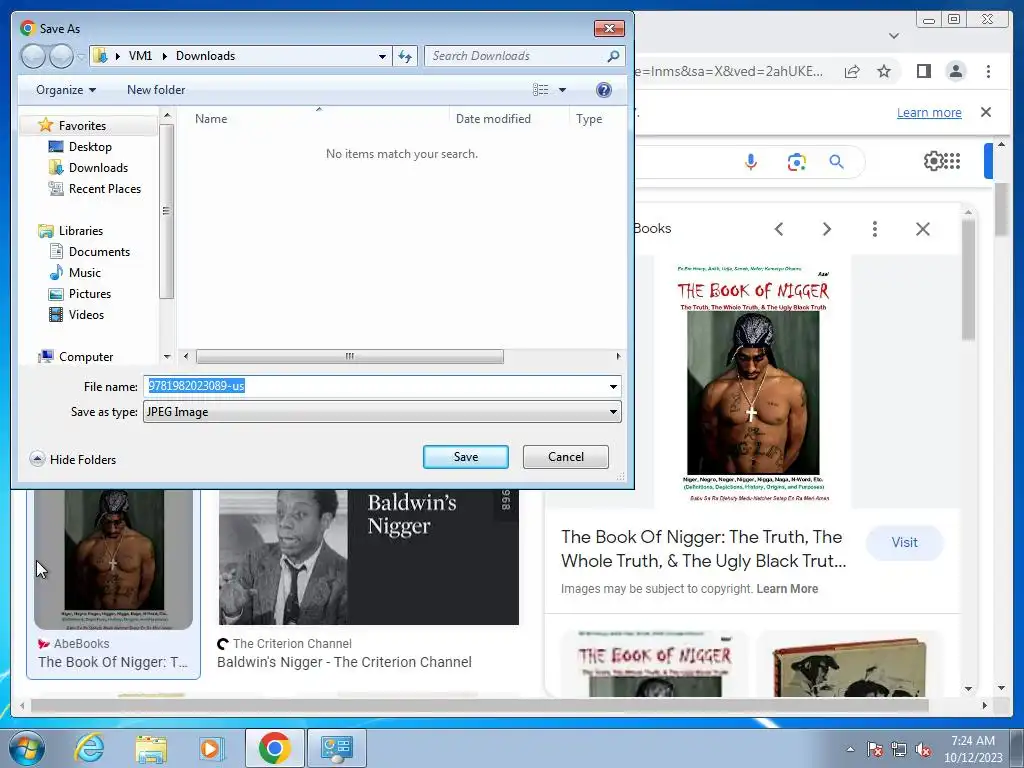Open Recent Places in navigation pane
Screen dimensions: 1024x768
point(104,189)
